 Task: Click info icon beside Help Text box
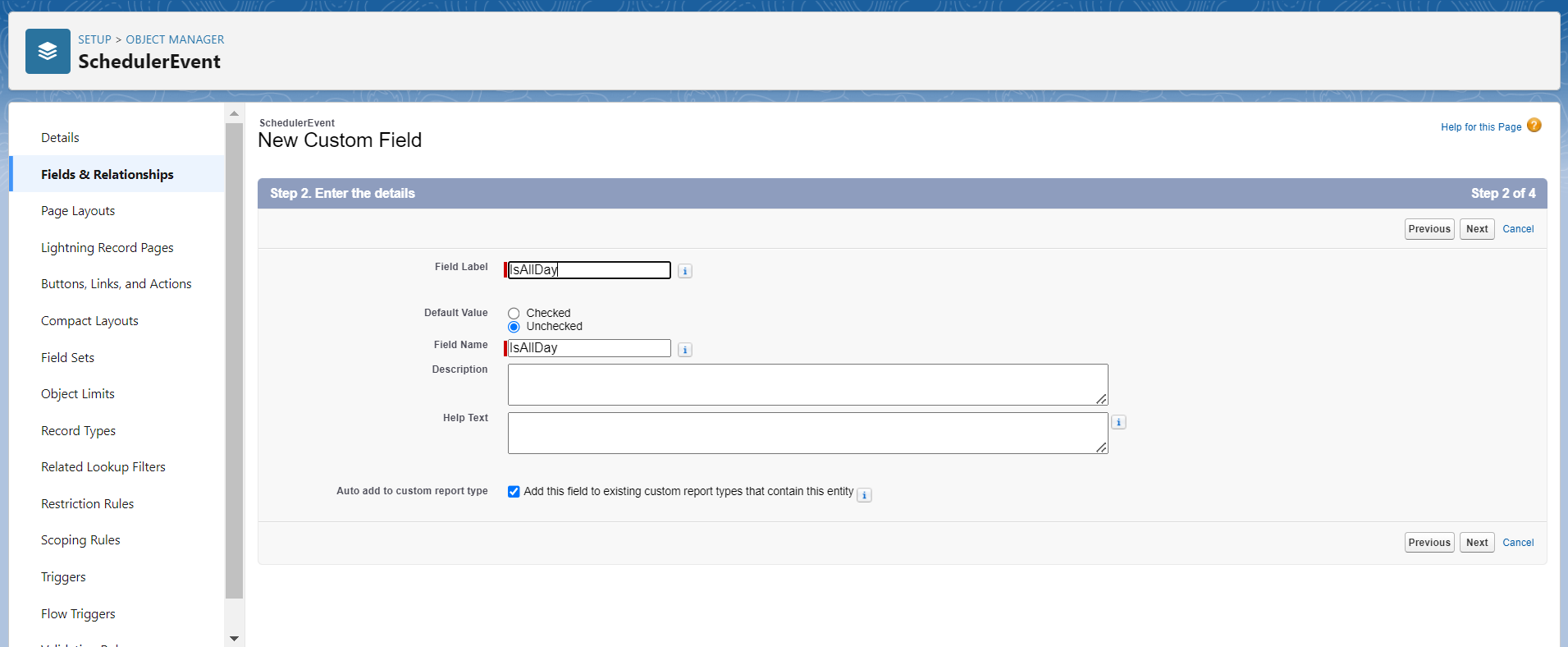[1118, 422]
